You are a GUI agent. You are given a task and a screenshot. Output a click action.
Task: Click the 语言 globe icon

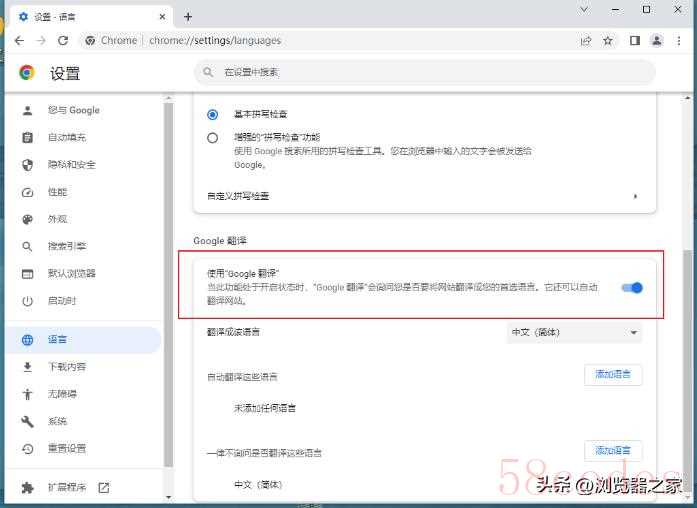(28, 340)
